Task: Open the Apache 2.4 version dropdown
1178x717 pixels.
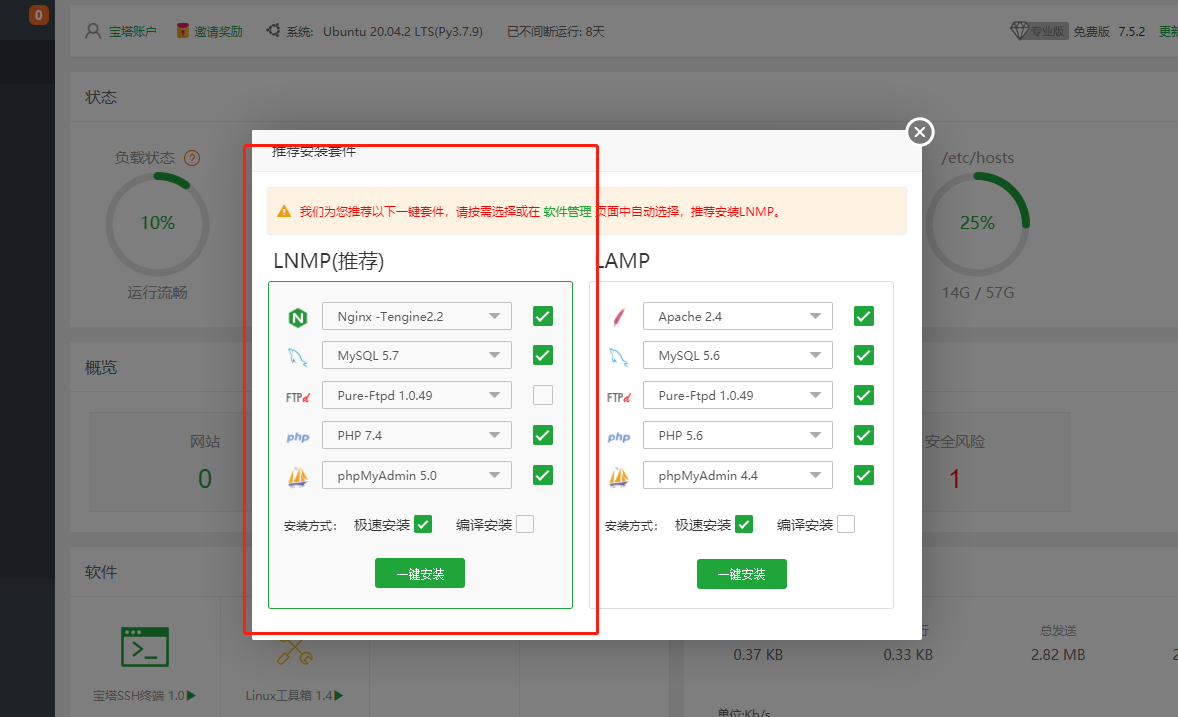Action: [x=737, y=315]
